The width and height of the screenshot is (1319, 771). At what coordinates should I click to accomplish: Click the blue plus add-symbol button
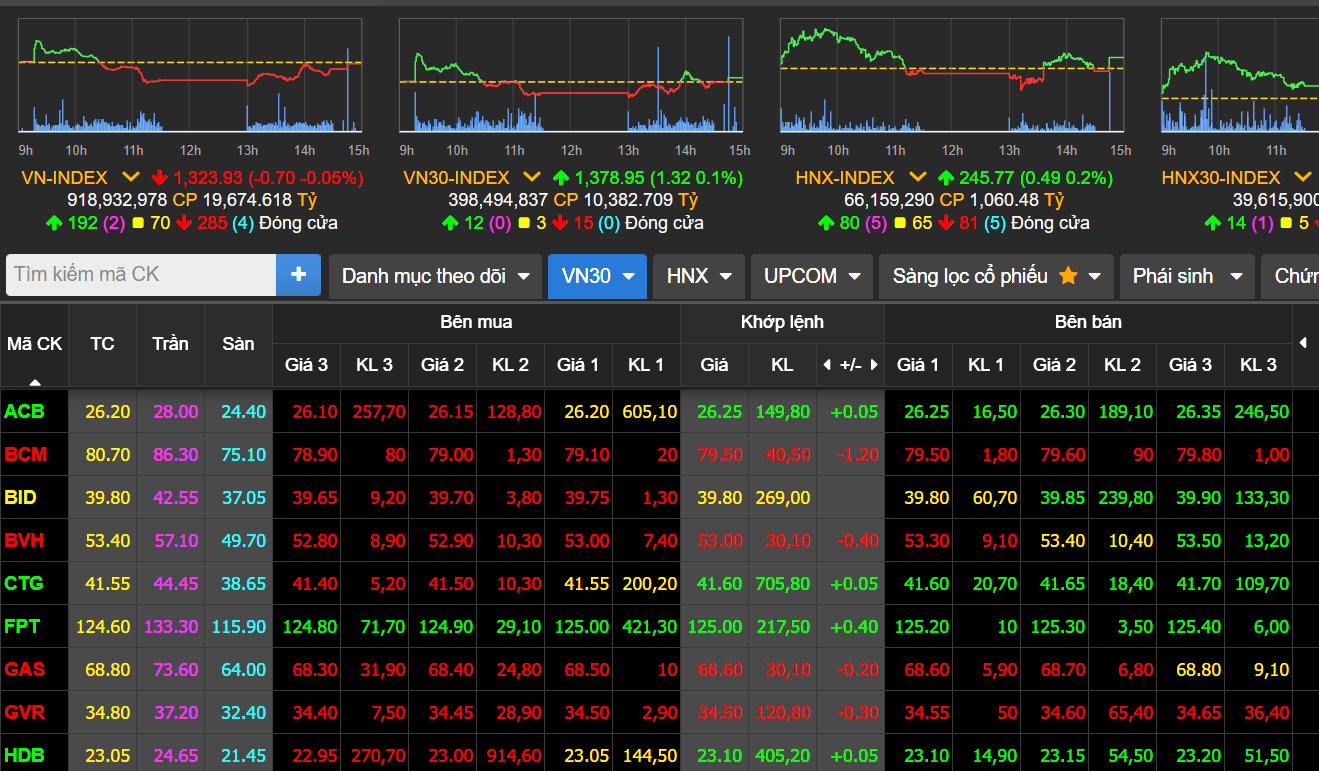(298, 275)
